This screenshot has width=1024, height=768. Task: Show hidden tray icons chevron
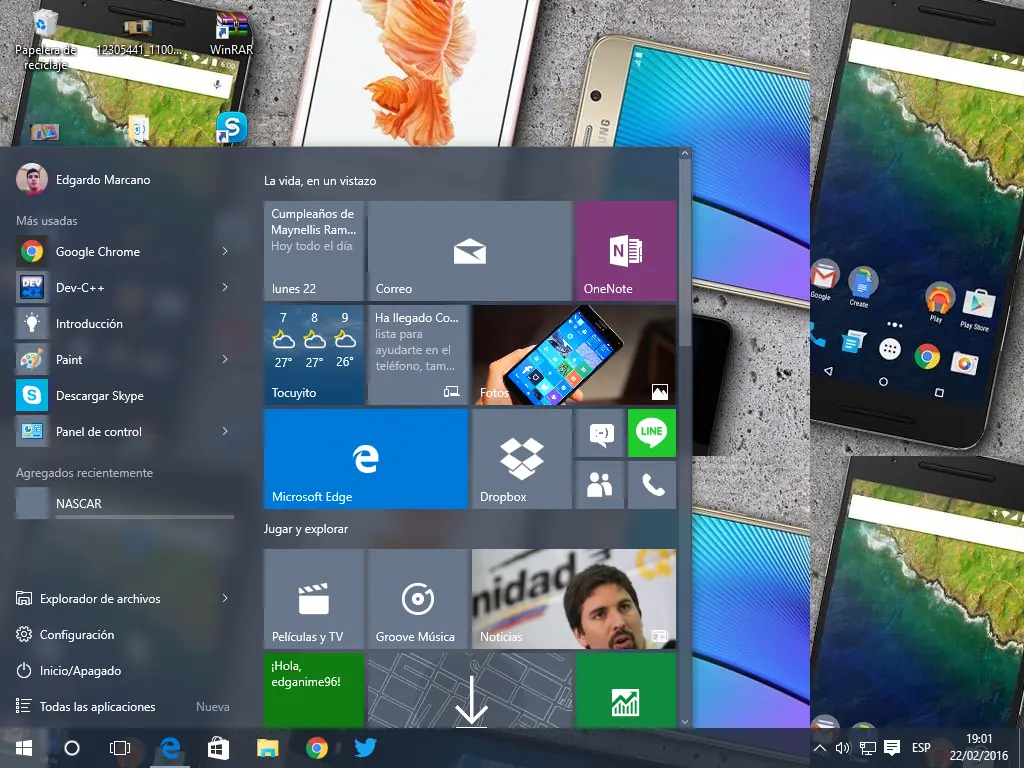click(820, 748)
